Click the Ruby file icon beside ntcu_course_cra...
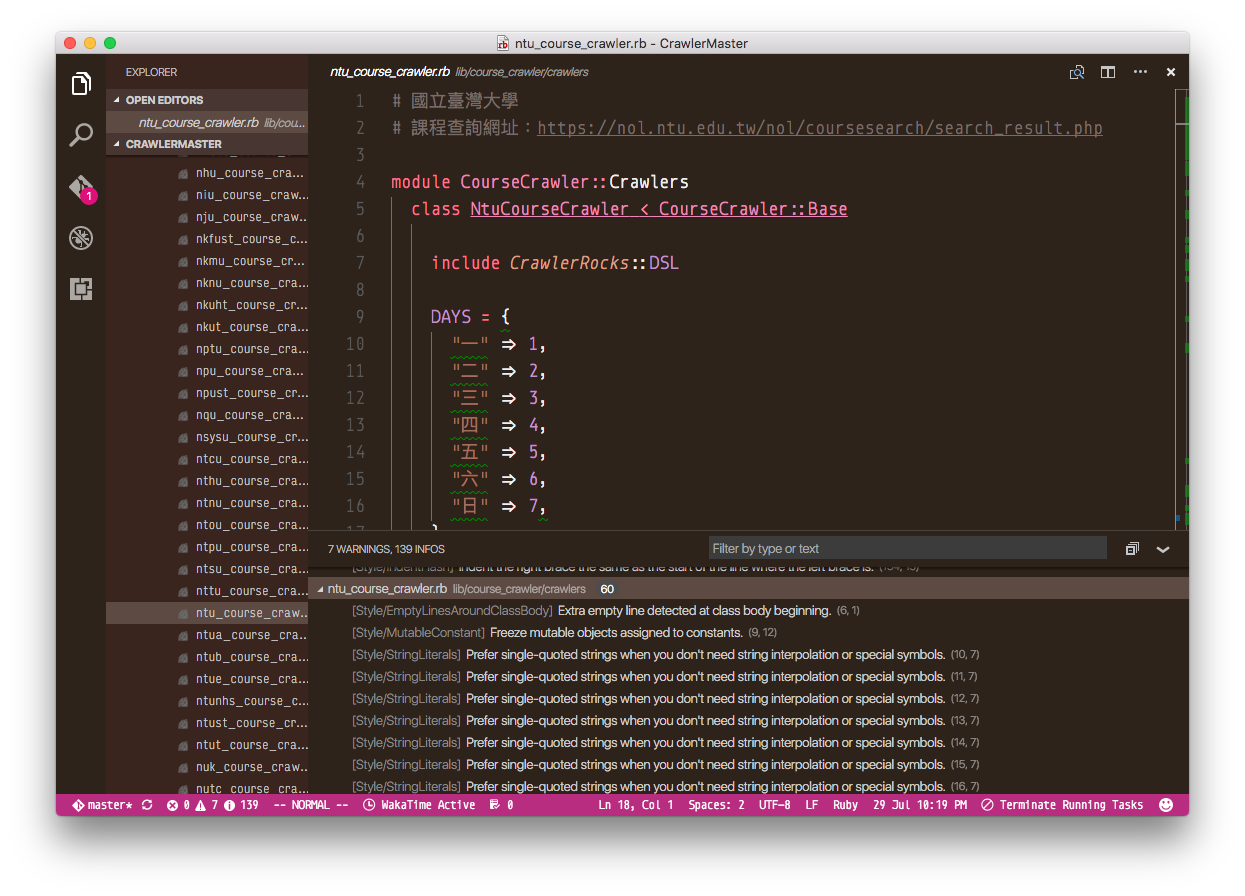Viewport: 1245px width, 896px height. [183, 459]
